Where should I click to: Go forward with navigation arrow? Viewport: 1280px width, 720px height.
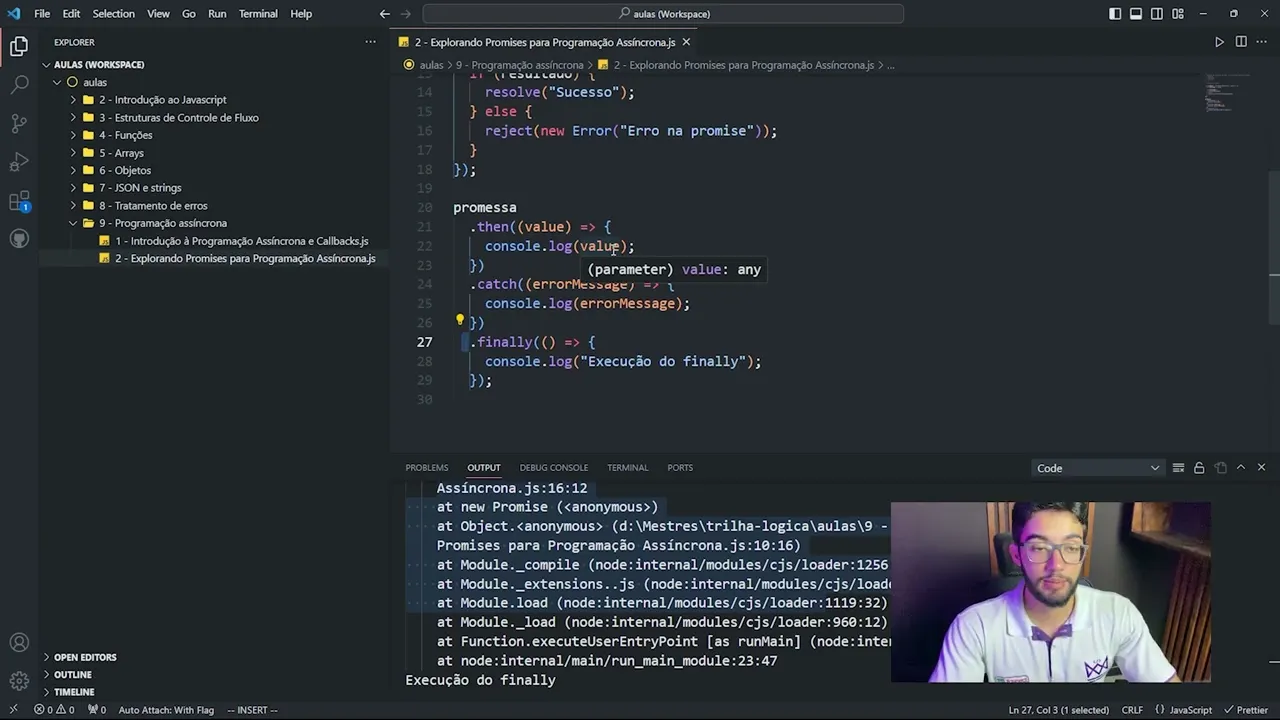408,14
